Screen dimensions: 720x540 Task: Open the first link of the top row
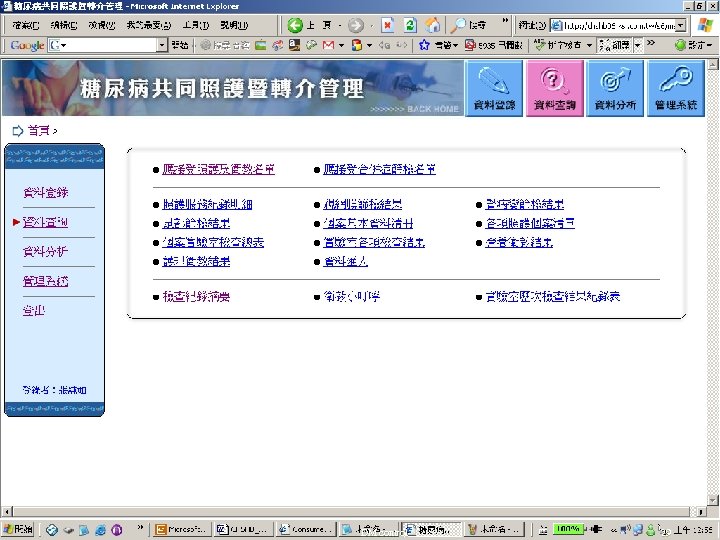pyautogui.click(x=218, y=169)
